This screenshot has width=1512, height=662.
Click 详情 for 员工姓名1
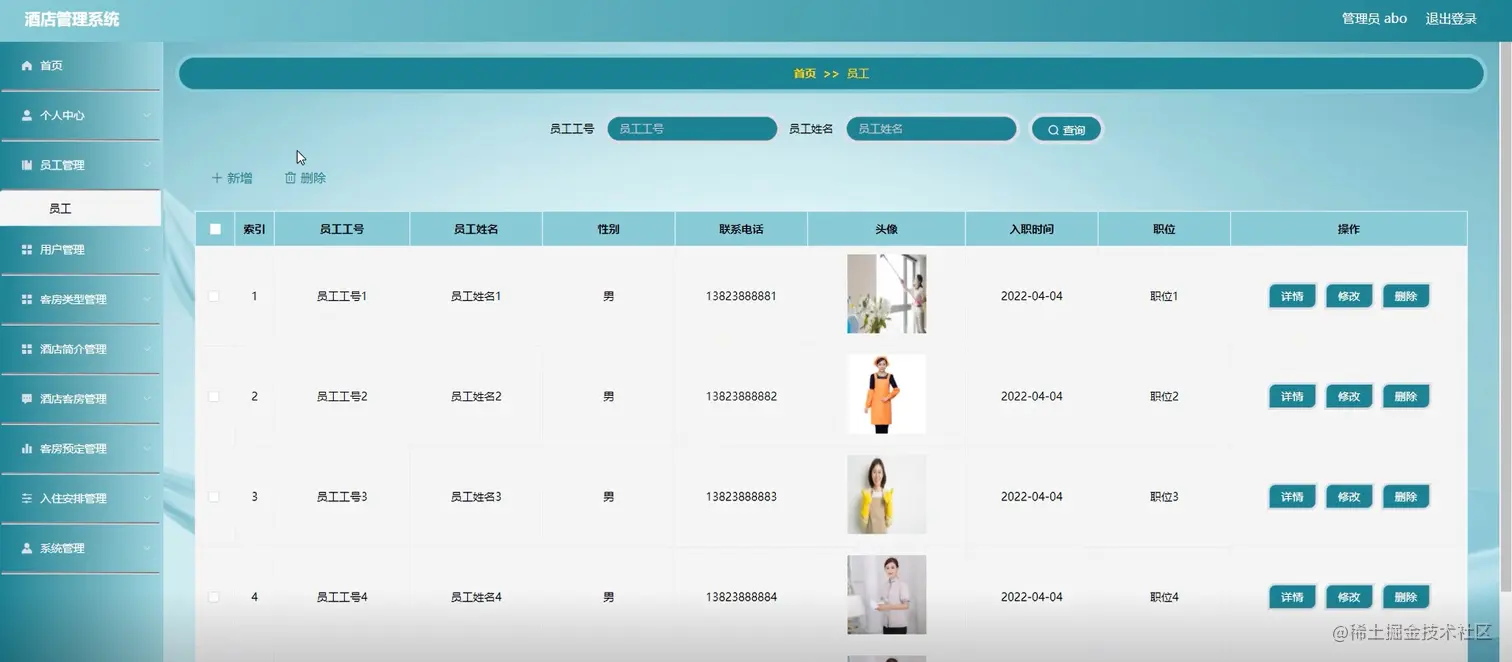coord(1292,296)
